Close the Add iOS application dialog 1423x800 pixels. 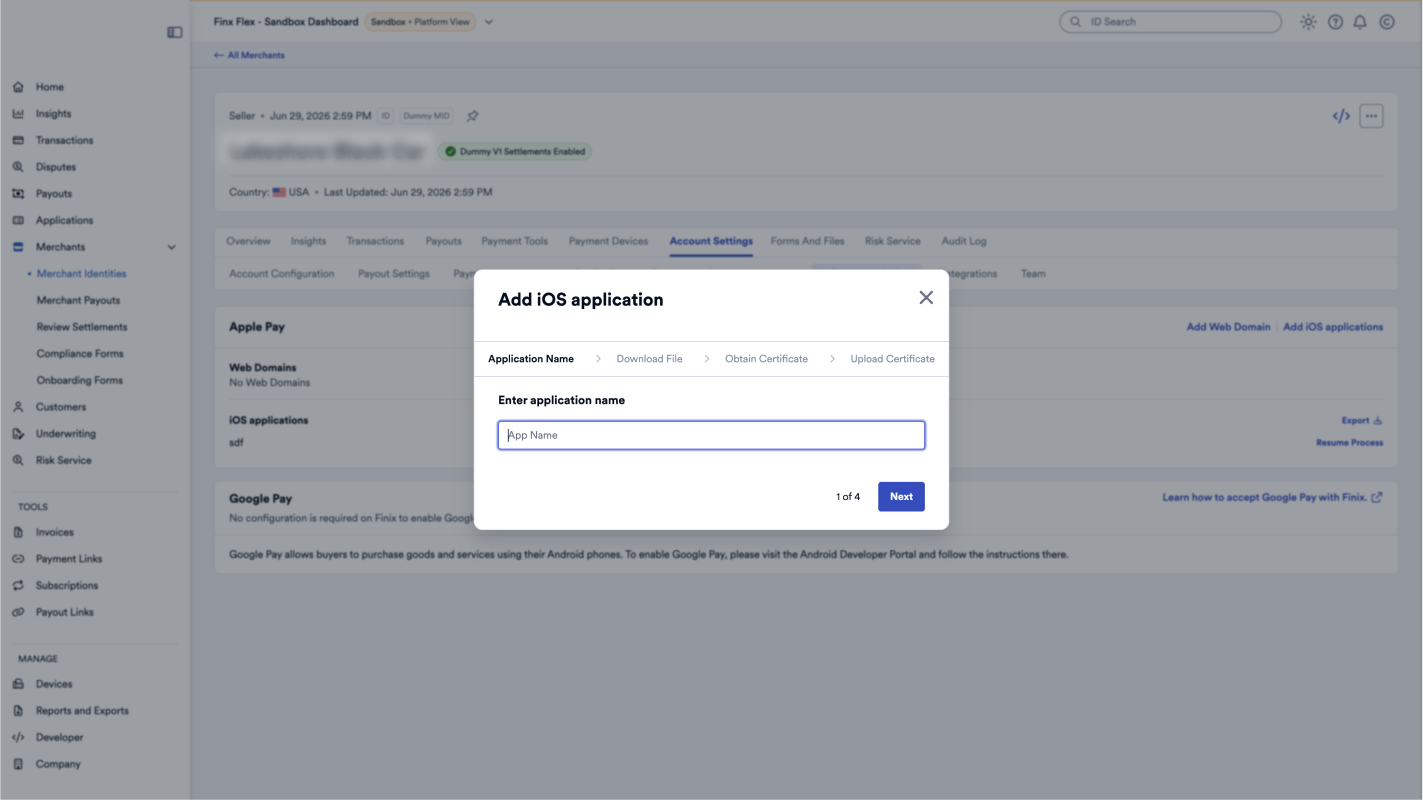coord(926,298)
